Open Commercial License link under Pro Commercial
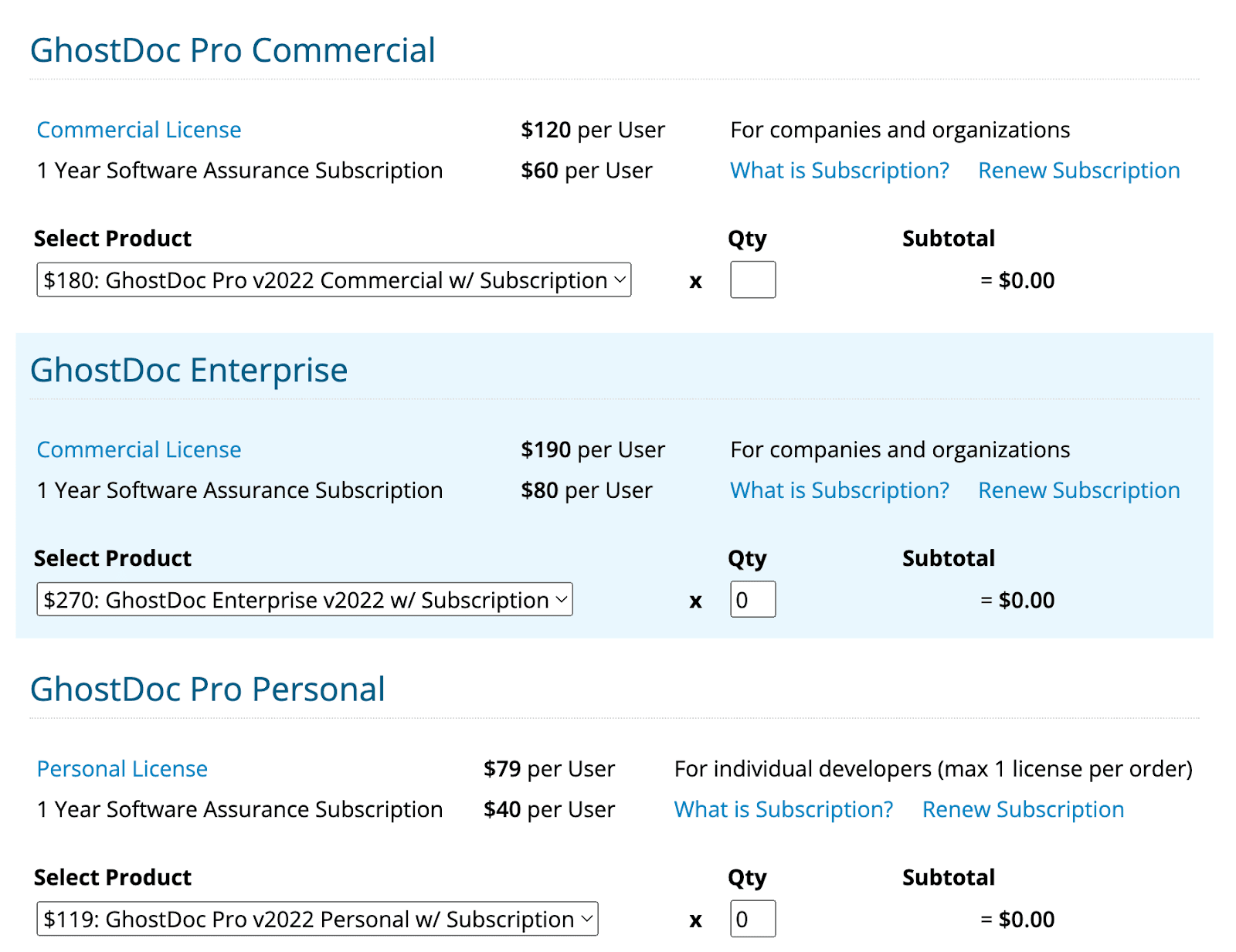Screen dimensions: 1236x952 coord(139,129)
